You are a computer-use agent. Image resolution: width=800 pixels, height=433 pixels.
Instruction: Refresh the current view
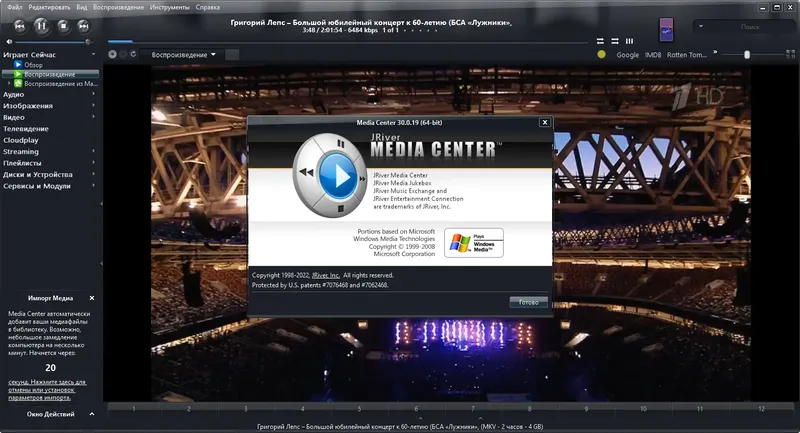pyautogui.click(x=133, y=54)
